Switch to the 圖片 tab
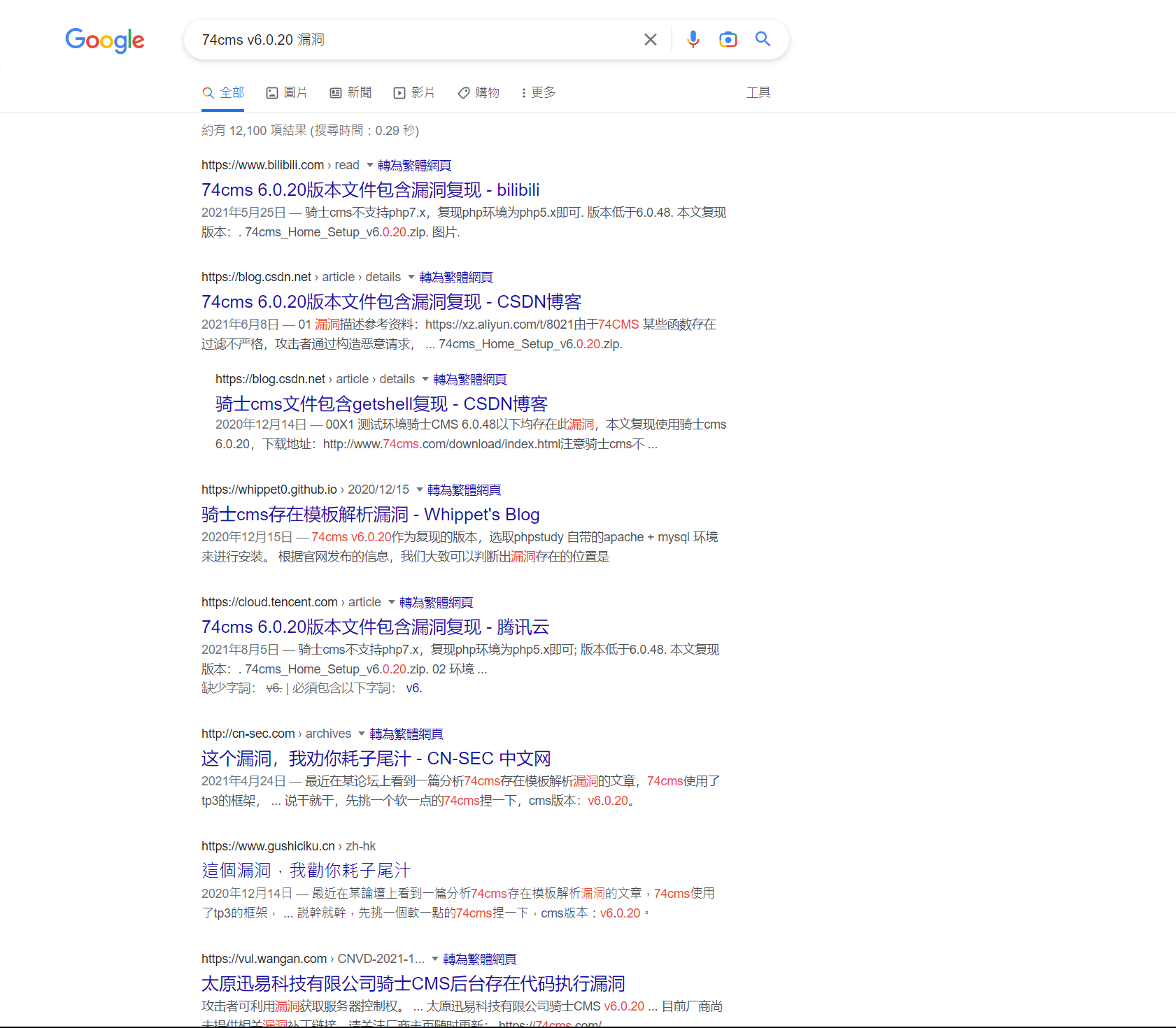Image resolution: width=1176 pixels, height=1028 pixels. (287, 92)
